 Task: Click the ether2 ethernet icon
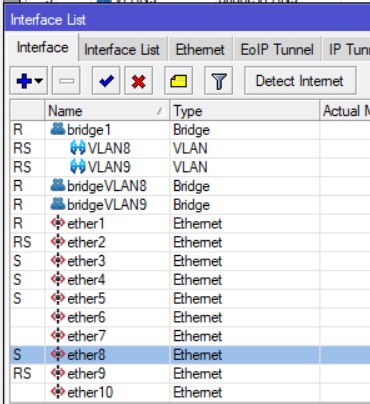58,242
